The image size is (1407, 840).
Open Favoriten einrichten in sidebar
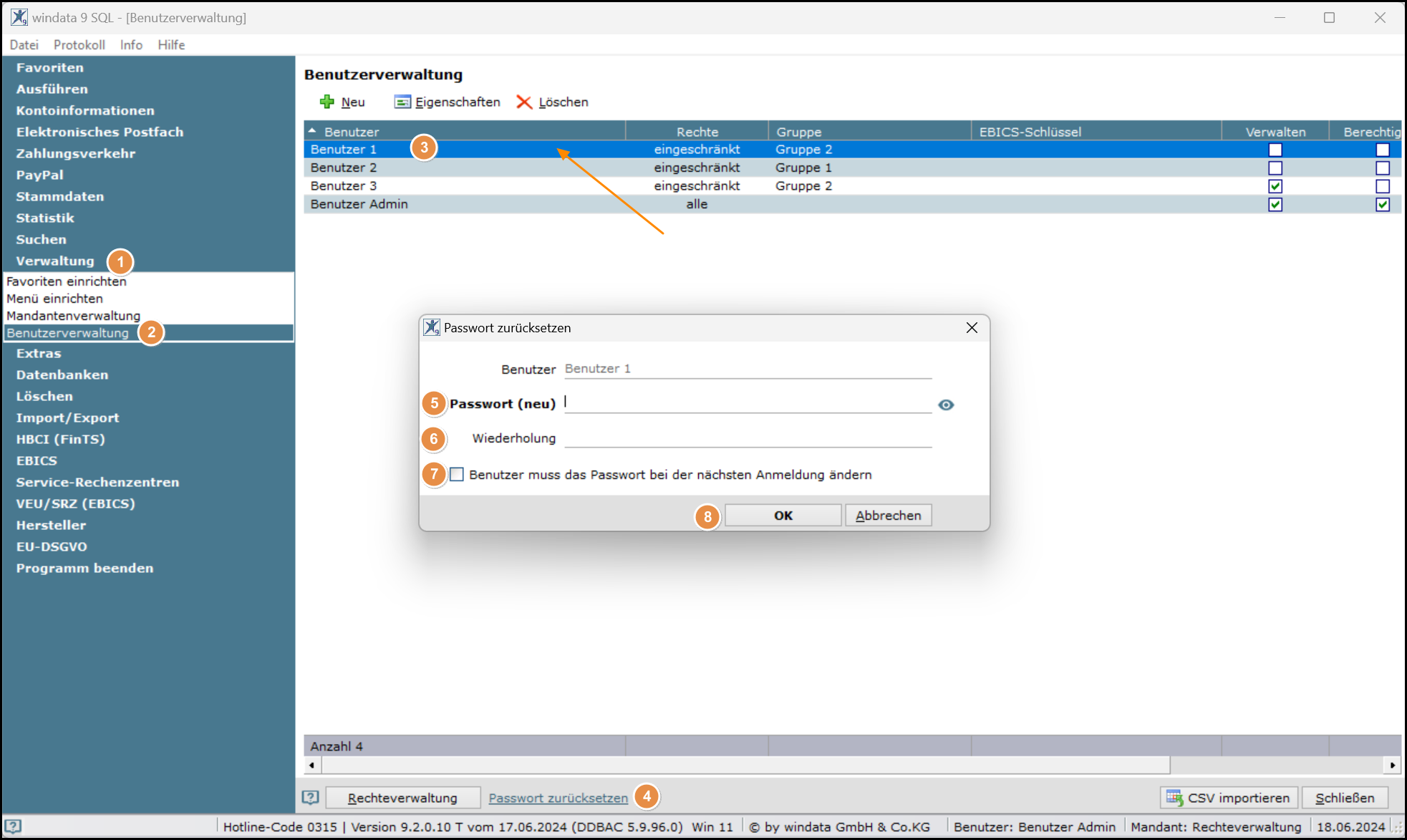click(66, 281)
